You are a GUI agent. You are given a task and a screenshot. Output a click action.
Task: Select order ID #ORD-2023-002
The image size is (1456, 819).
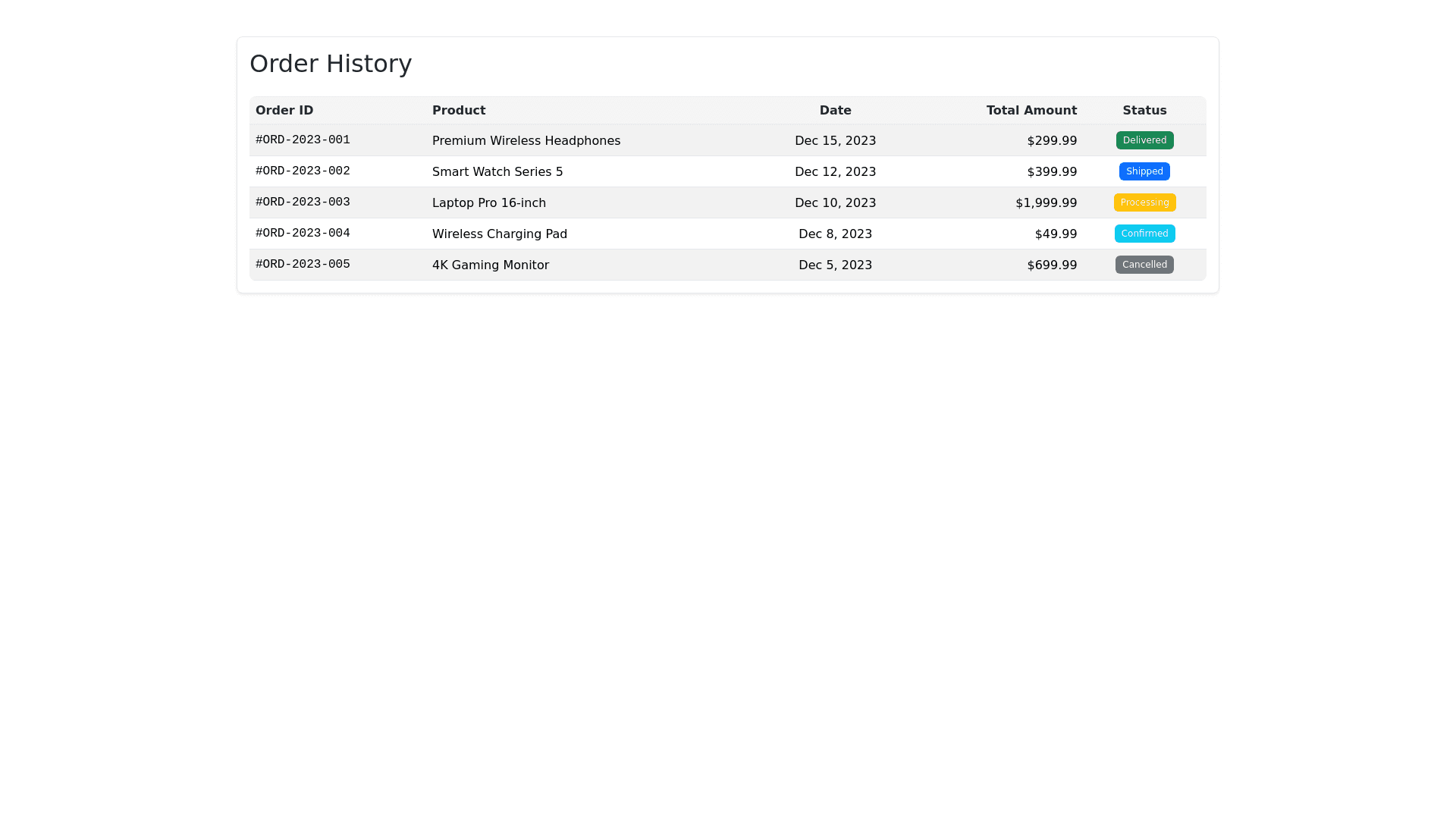(303, 171)
